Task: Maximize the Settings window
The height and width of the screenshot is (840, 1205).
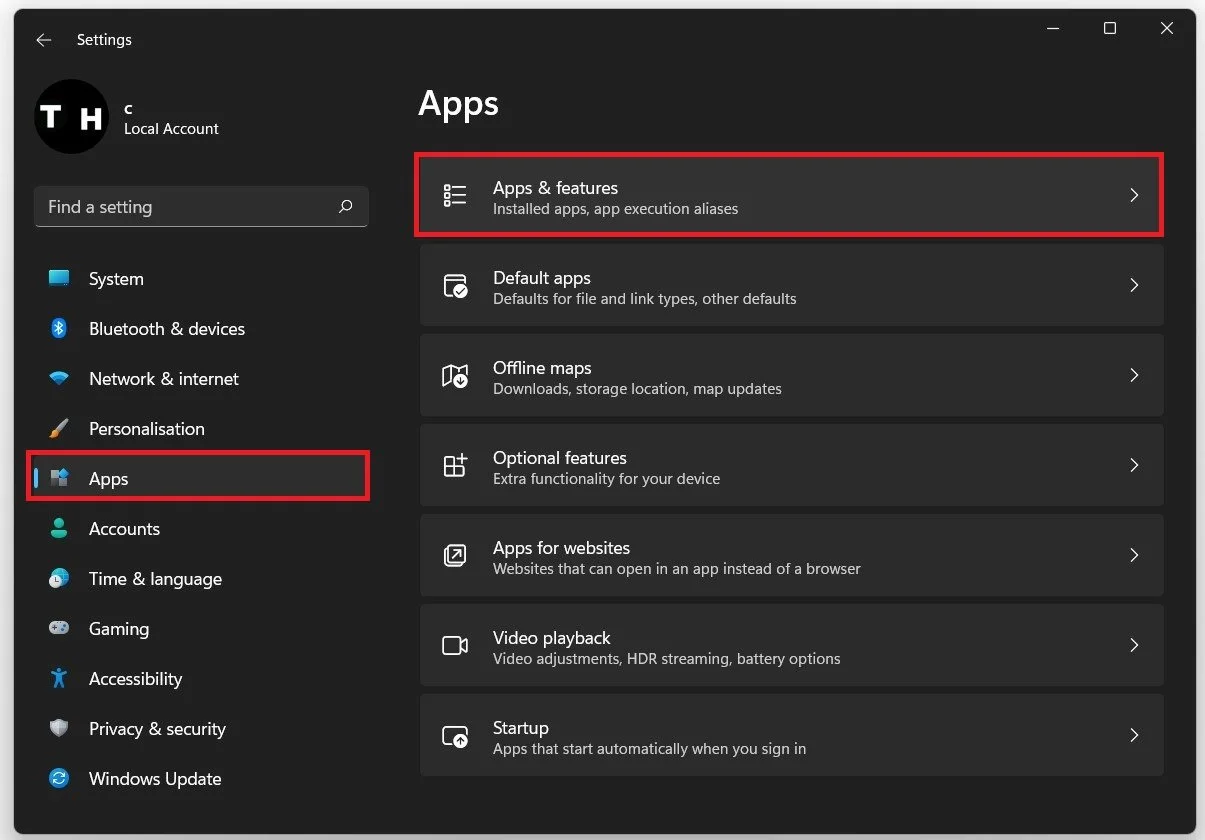Action: 1110,29
